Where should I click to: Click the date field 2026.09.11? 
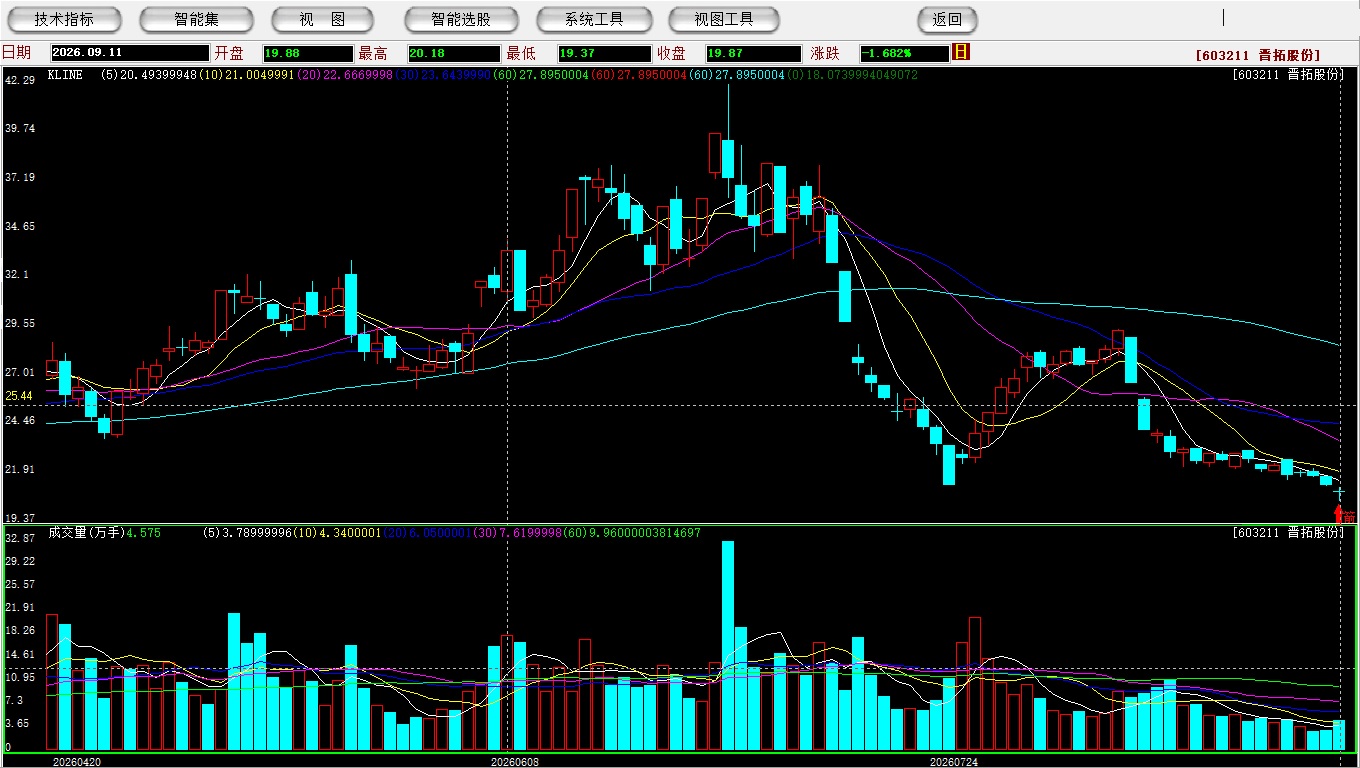[x=130, y=53]
